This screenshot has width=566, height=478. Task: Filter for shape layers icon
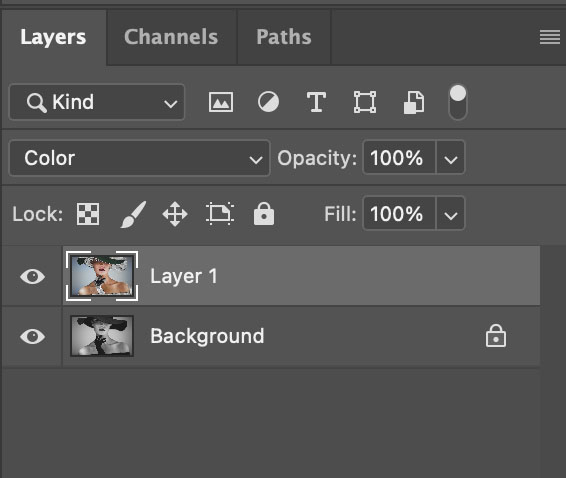click(x=365, y=102)
